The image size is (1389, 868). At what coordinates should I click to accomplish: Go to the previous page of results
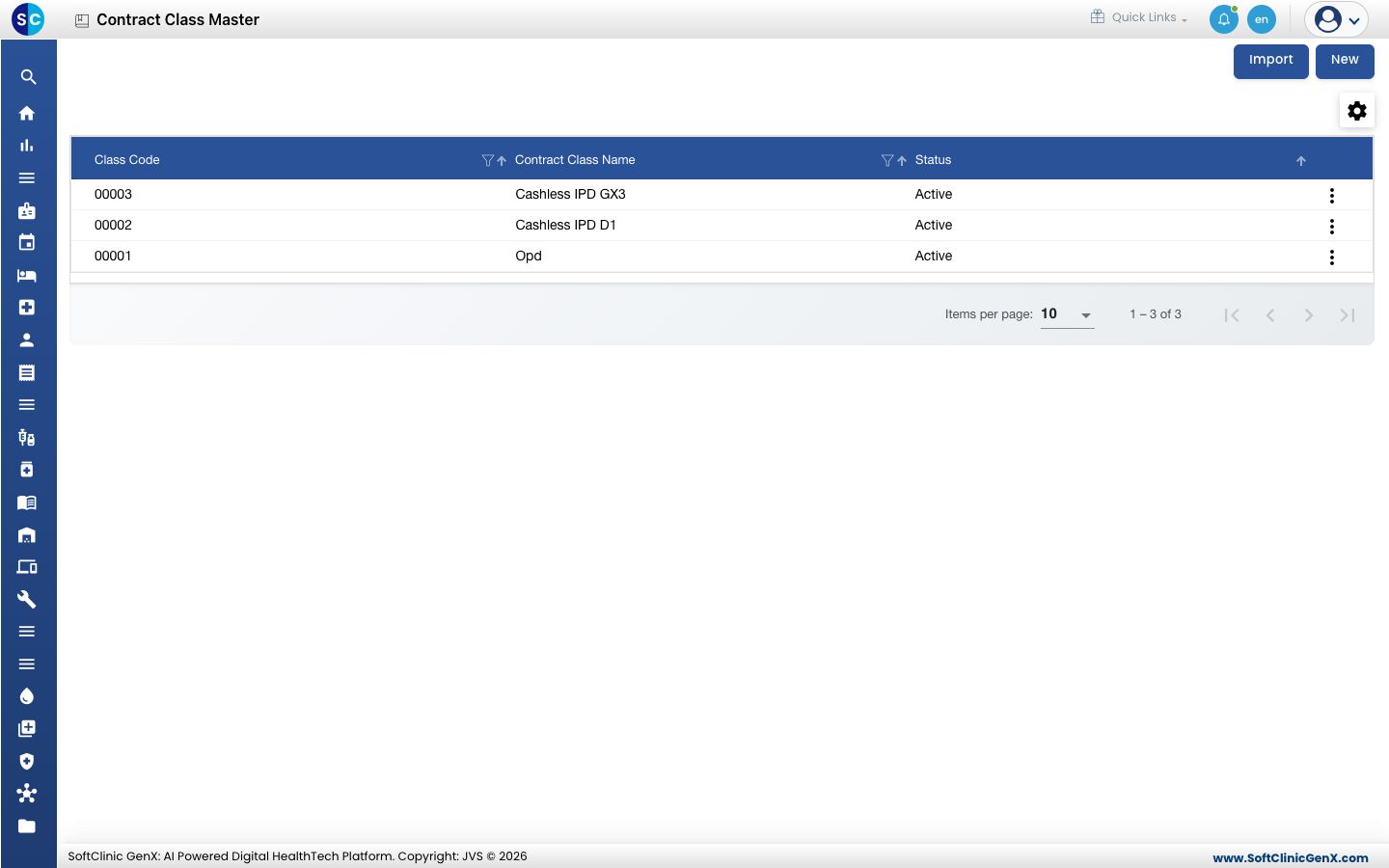click(x=1270, y=315)
